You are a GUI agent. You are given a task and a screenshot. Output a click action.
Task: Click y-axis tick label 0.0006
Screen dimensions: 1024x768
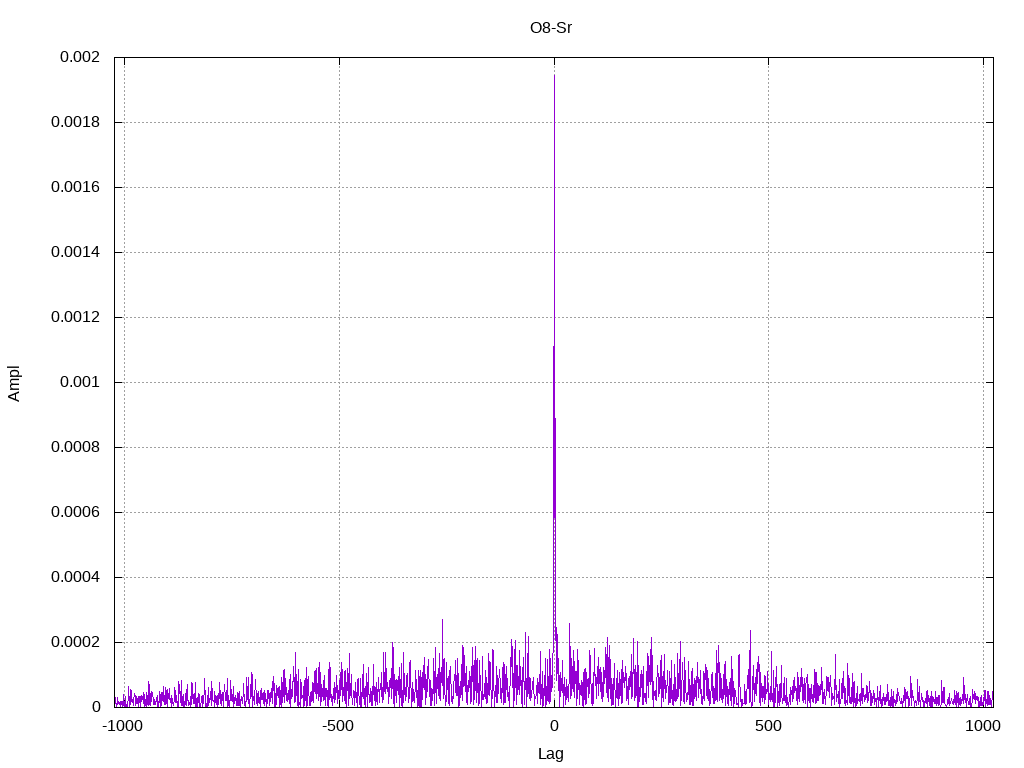coord(75,512)
